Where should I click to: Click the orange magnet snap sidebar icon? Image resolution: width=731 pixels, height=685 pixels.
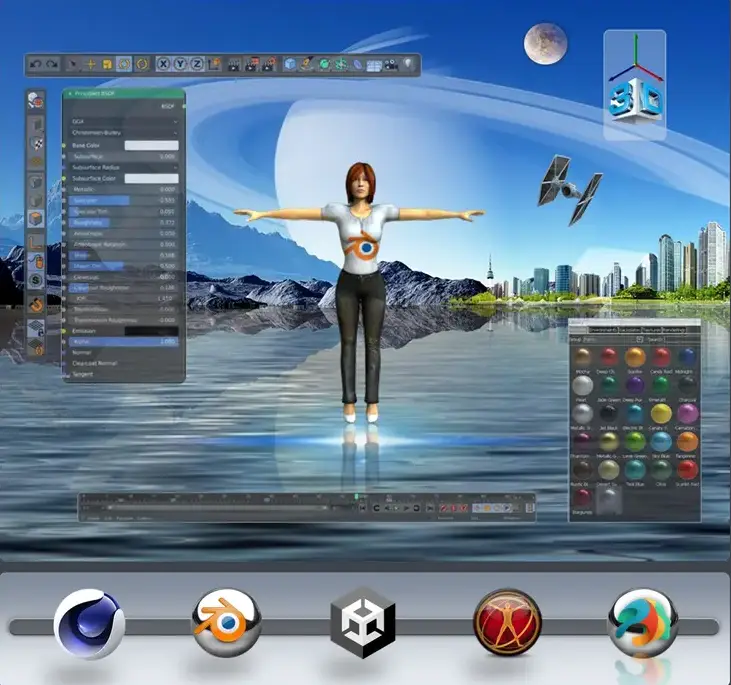pyautogui.click(x=36, y=305)
